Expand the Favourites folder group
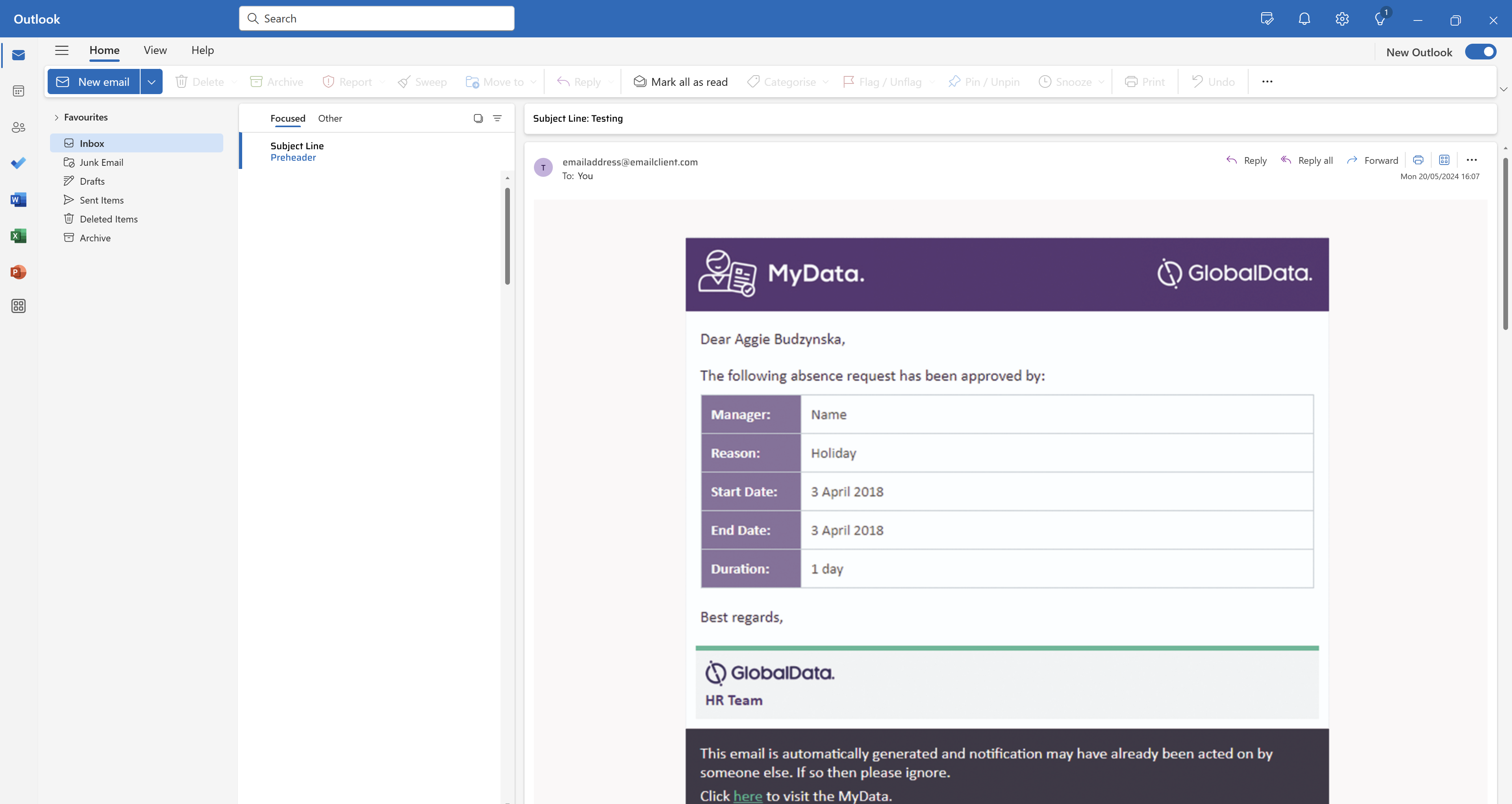The height and width of the screenshot is (804, 1512). (56, 117)
